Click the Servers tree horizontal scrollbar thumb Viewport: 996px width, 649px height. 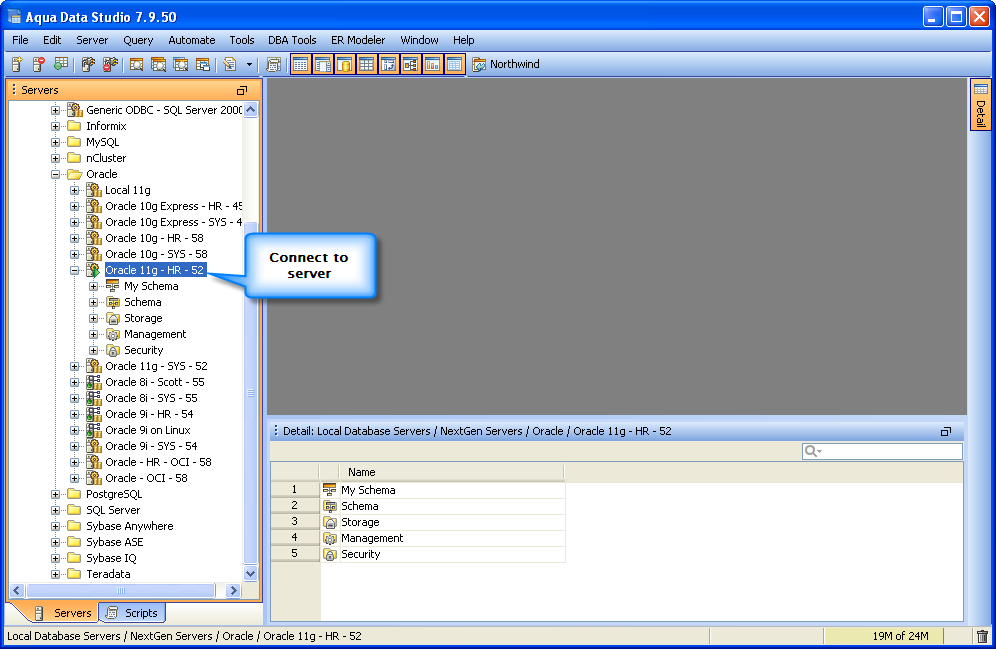pyautogui.click(x=121, y=591)
